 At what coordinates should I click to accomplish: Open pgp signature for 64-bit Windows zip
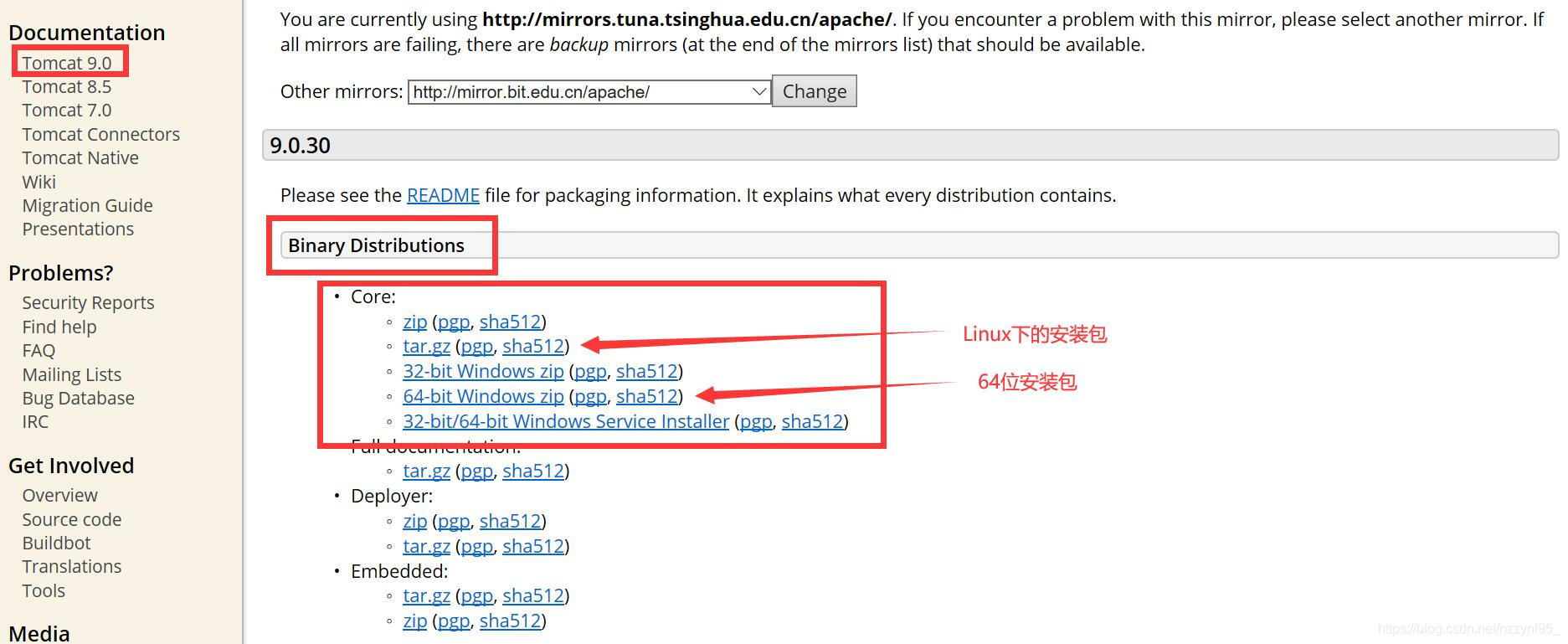[590, 396]
